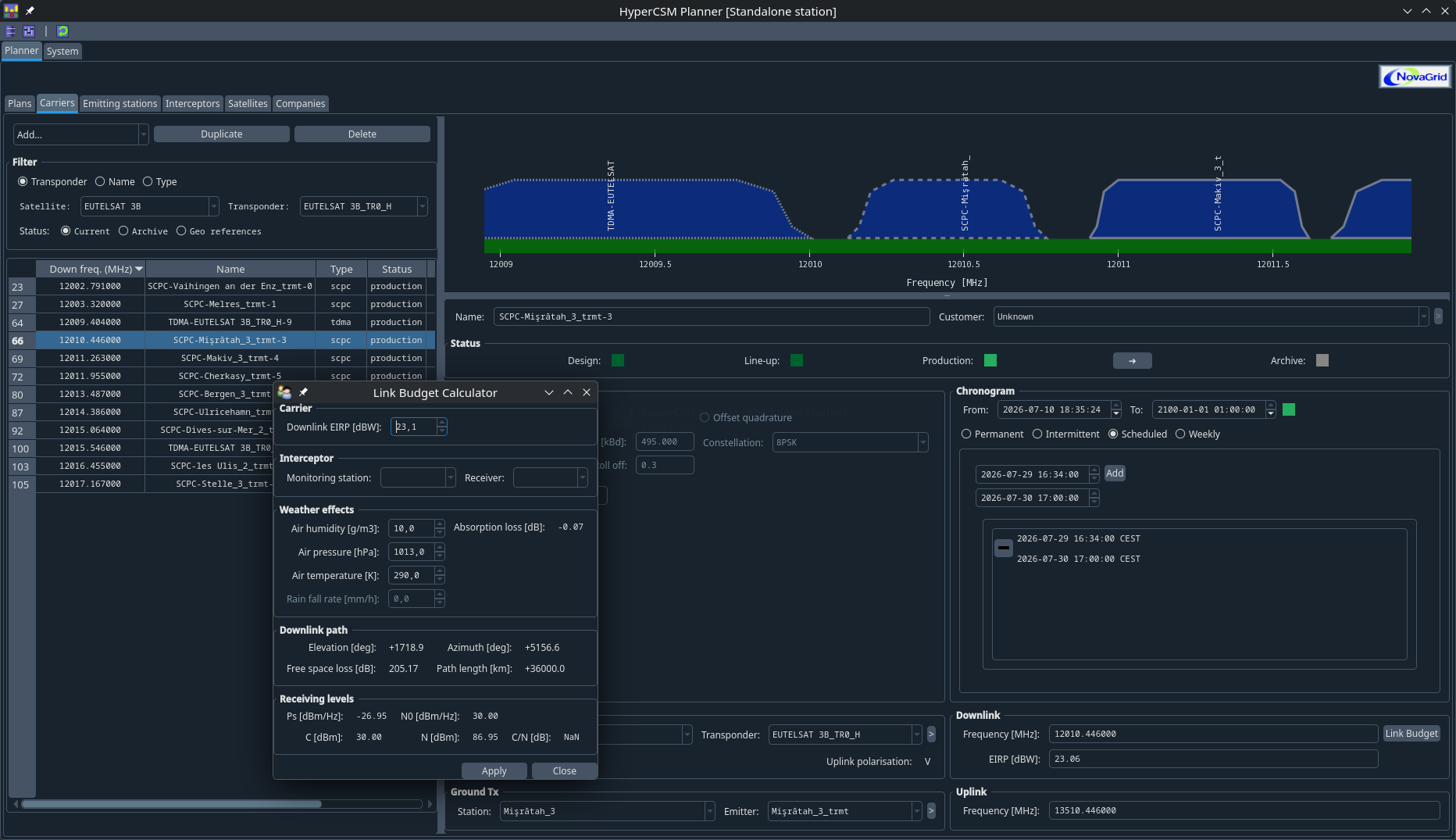Click the Air pressure stepper arrows
Image resolution: width=1456 pixels, height=840 pixels.
pyautogui.click(x=439, y=552)
